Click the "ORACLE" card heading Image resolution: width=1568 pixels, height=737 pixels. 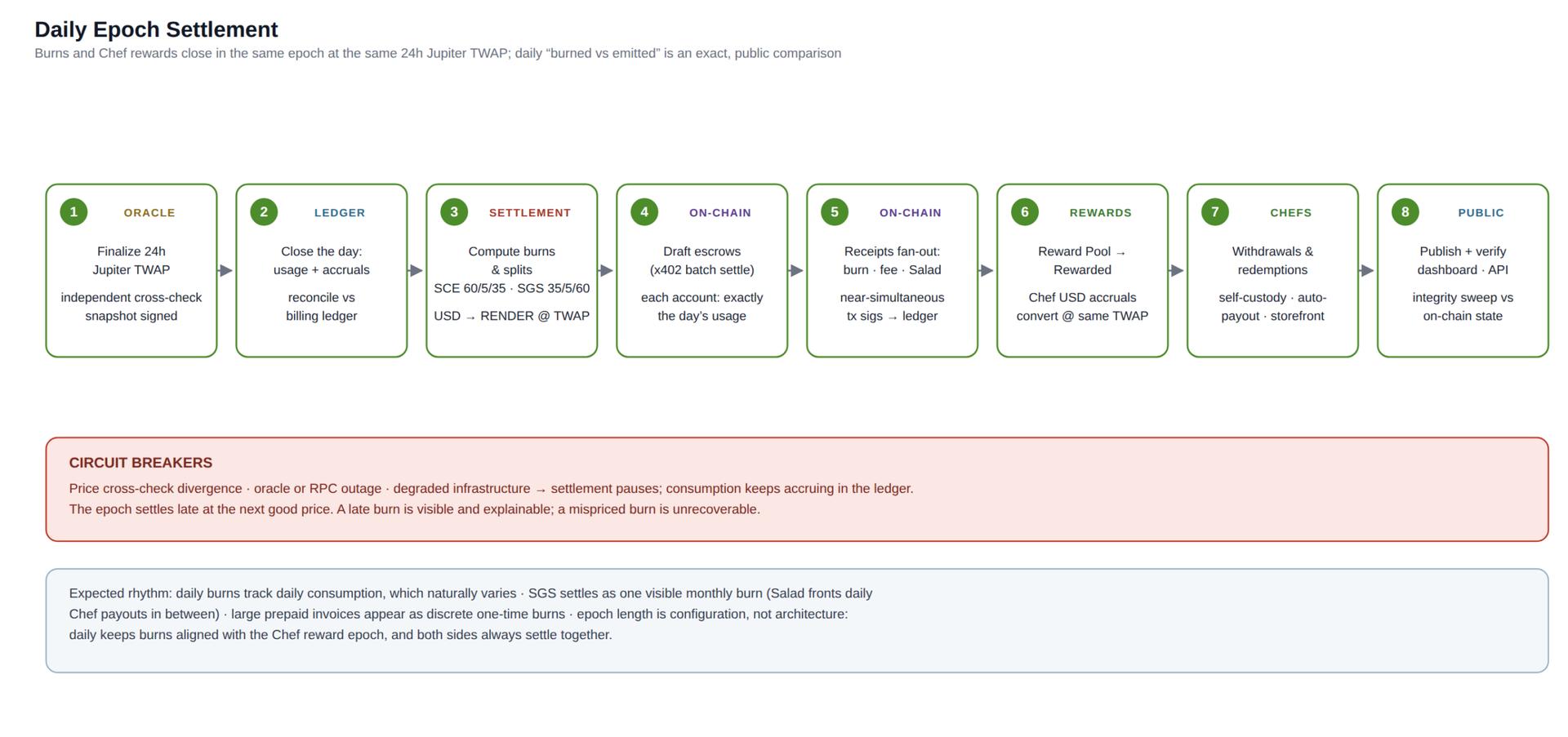tap(149, 213)
